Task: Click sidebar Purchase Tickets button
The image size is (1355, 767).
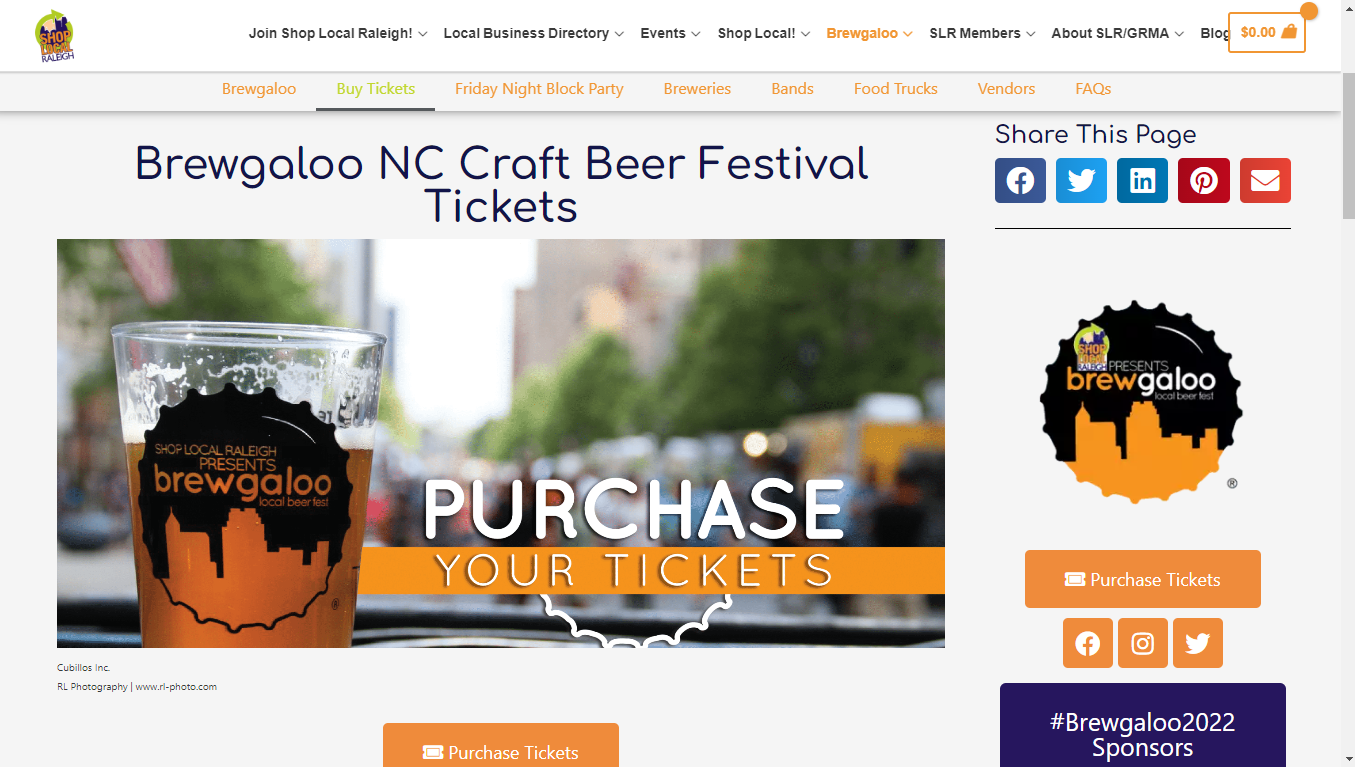Action: pos(1142,579)
